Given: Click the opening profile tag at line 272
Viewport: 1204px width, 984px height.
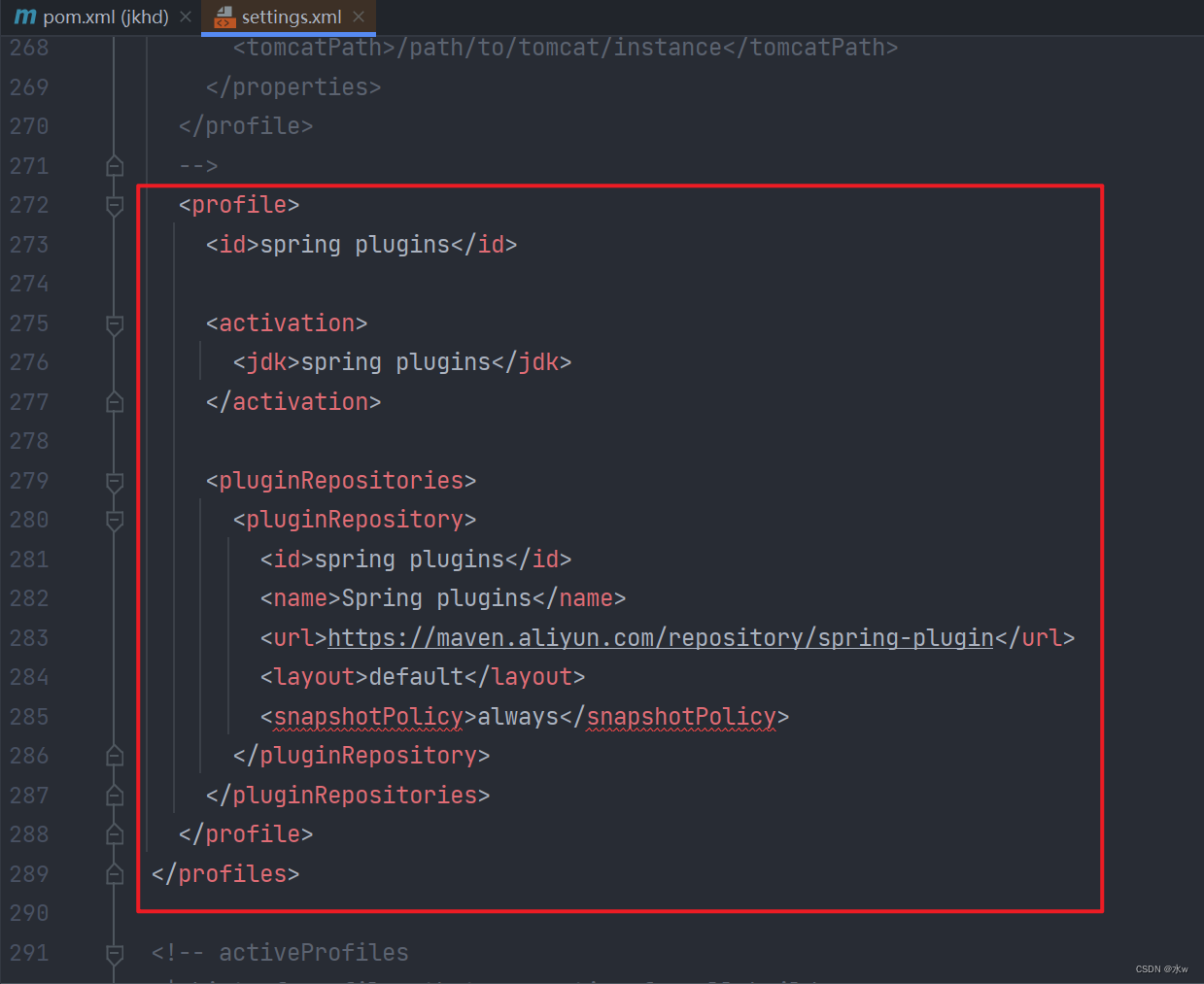Looking at the screenshot, I should pos(239,205).
